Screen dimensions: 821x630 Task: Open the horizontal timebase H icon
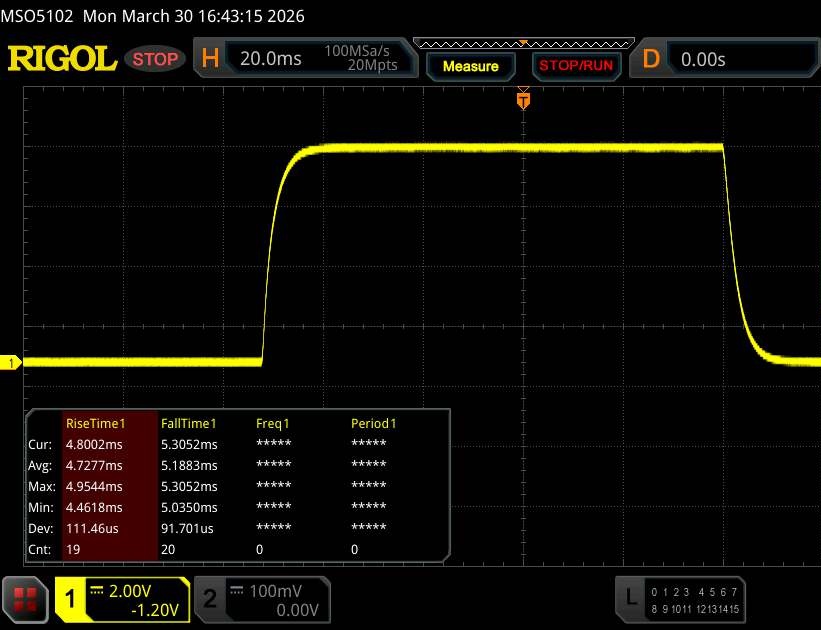[x=210, y=59]
